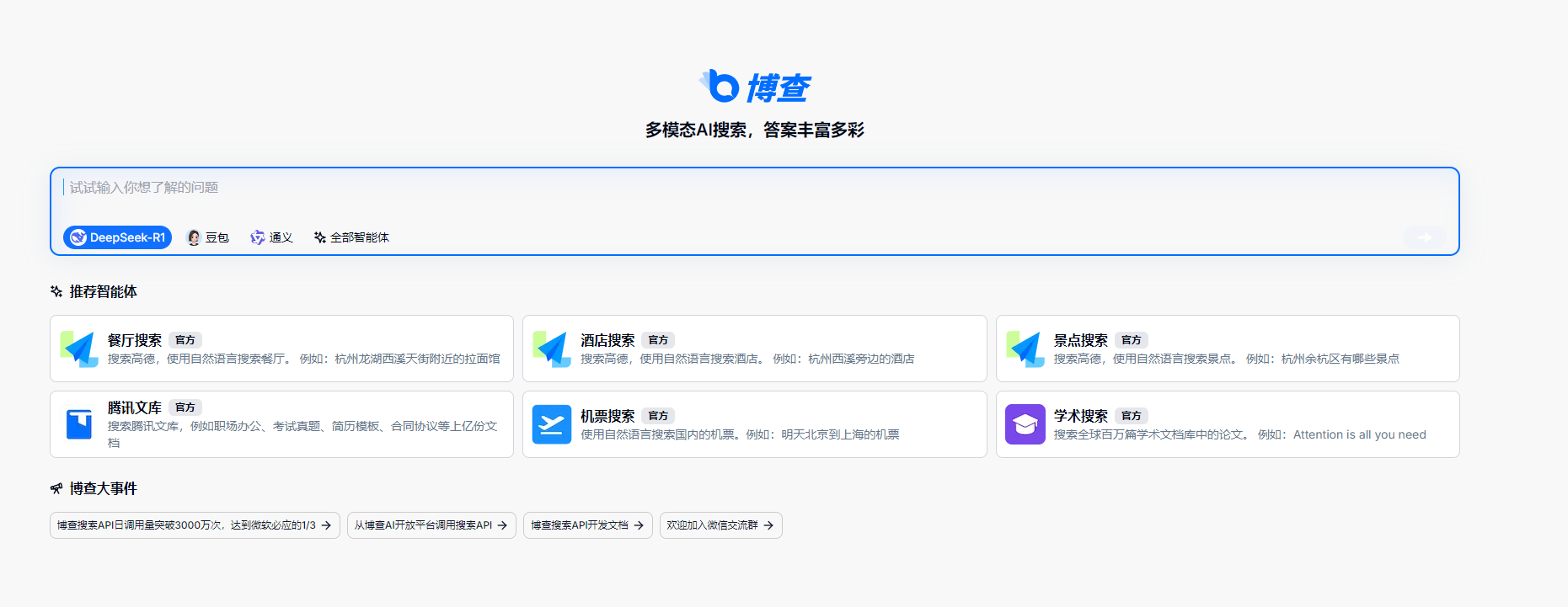Open 博查搜索API日调用量突破3000万次 news link
Image resolution: width=1568 pixels, height=607 pixels.
coord(195,525)
